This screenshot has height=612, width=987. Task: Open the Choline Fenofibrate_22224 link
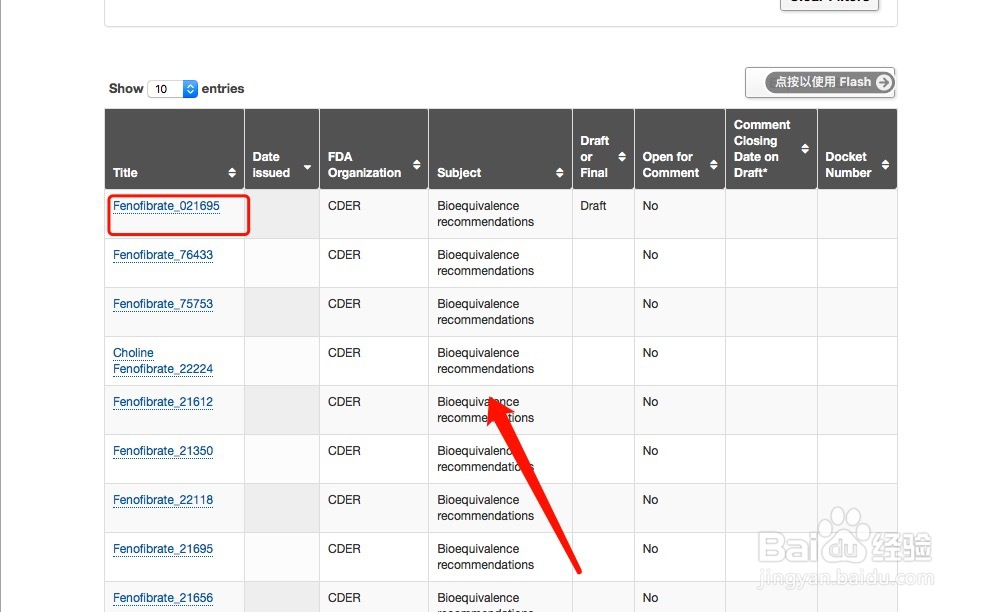pyautogui.click(x=163, y=361)
